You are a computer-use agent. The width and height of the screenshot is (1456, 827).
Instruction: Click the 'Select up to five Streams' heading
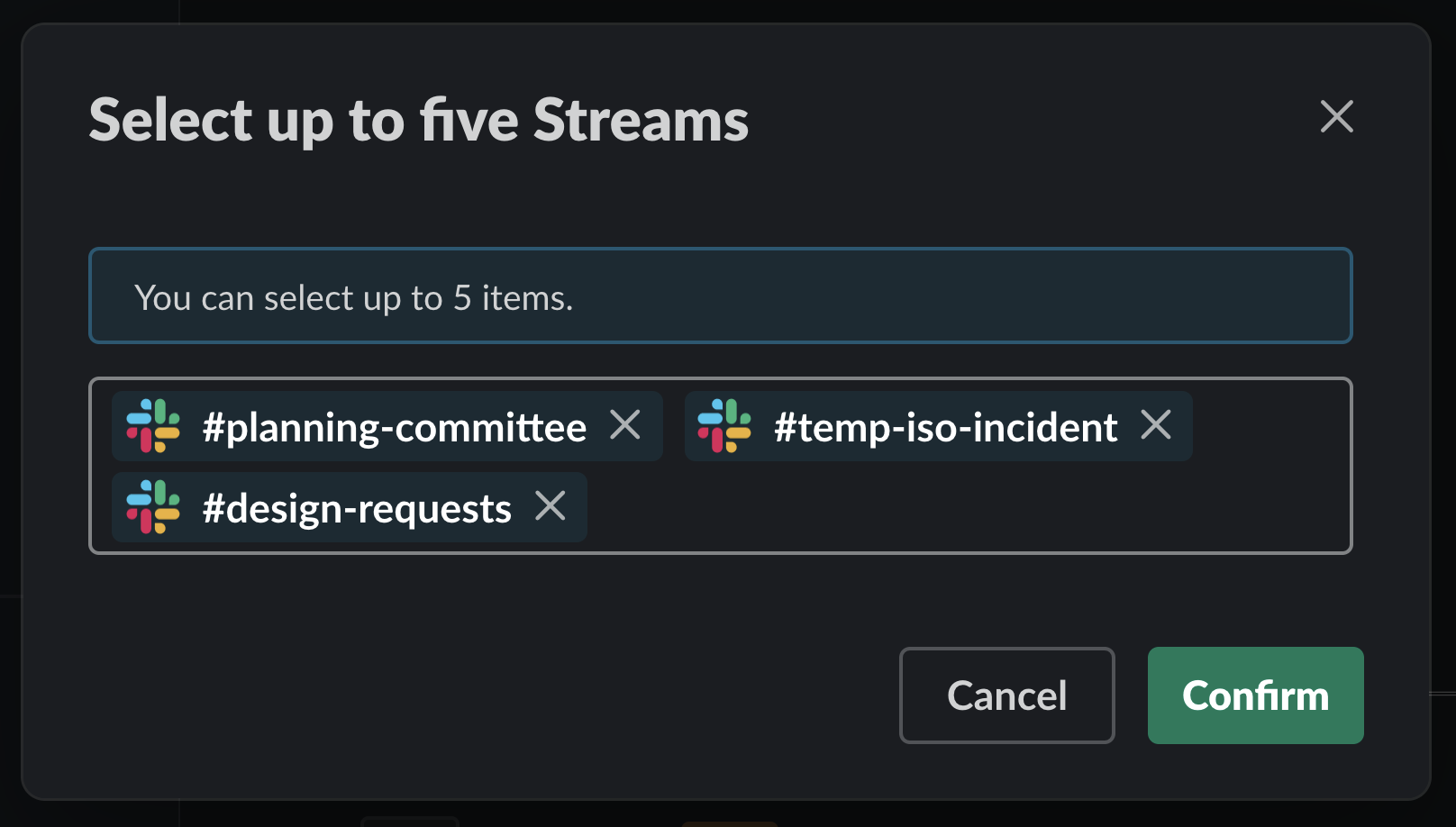[419, 120]
